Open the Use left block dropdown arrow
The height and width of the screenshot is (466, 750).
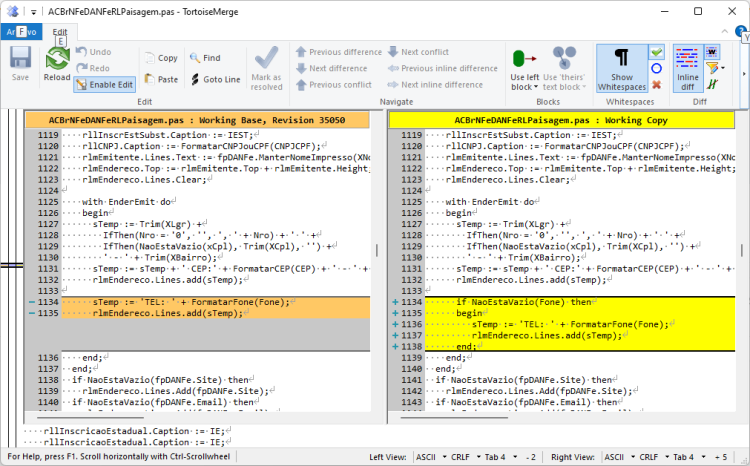pos(536,87)
